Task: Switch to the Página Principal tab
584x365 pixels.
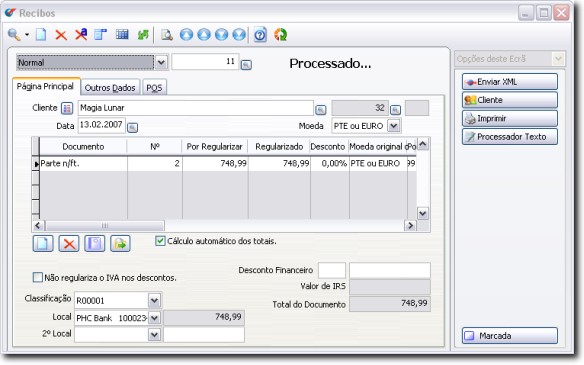Action: (x=46, y=87)
